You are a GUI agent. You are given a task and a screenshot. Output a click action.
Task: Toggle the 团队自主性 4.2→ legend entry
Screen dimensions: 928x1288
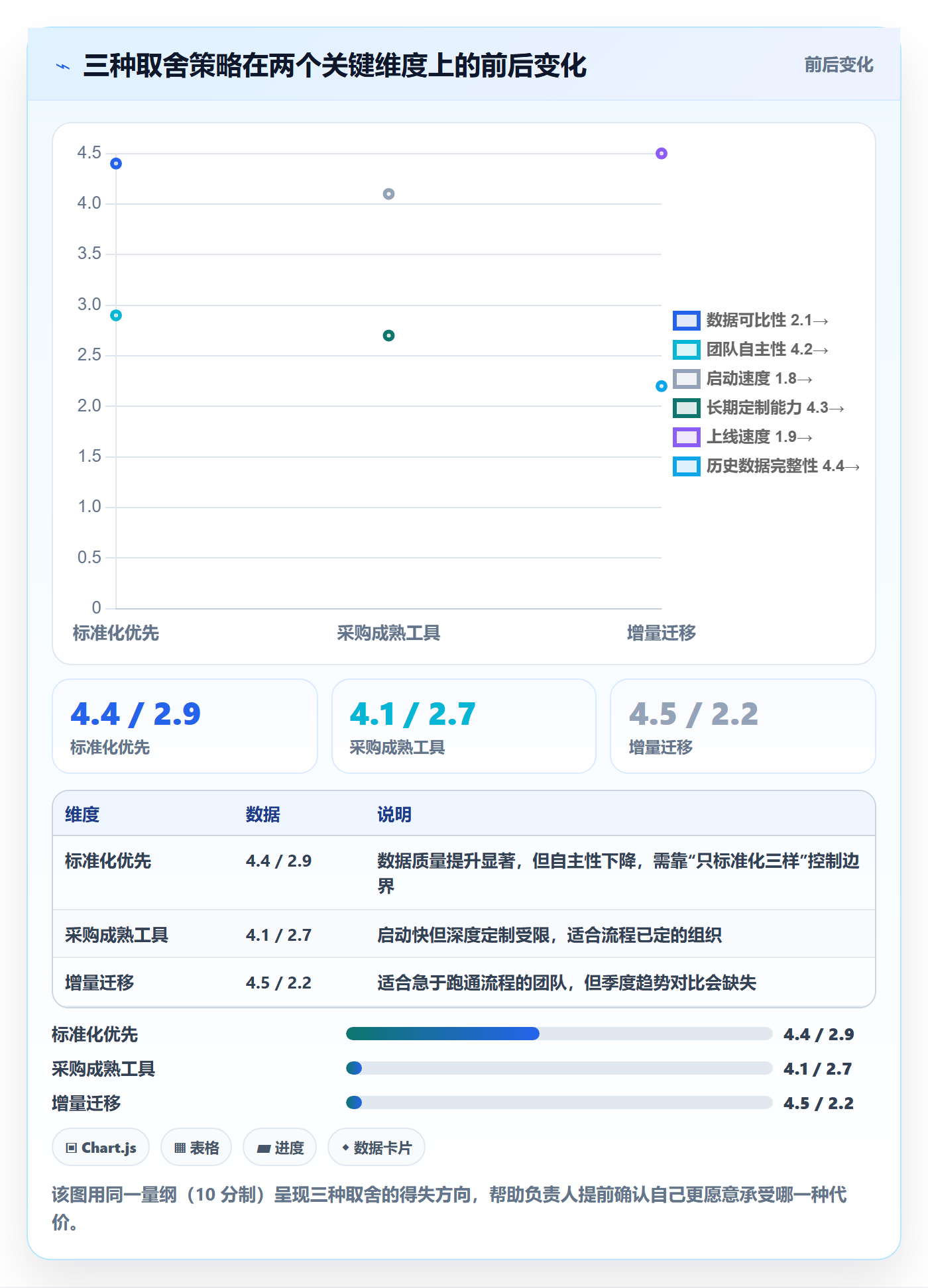(750, 350)
